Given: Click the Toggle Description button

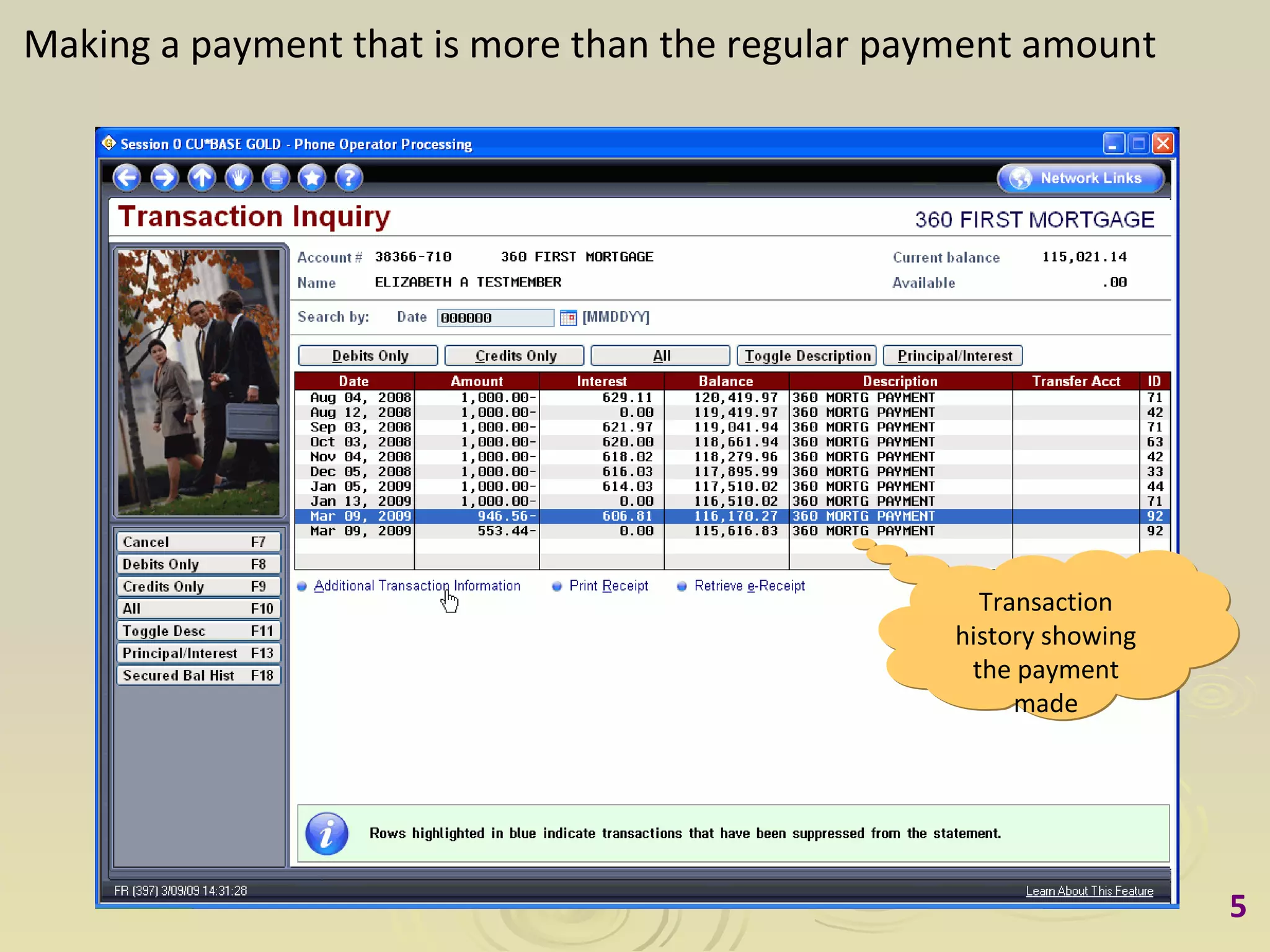Looking at the screenshot, I should pos(807,356).
